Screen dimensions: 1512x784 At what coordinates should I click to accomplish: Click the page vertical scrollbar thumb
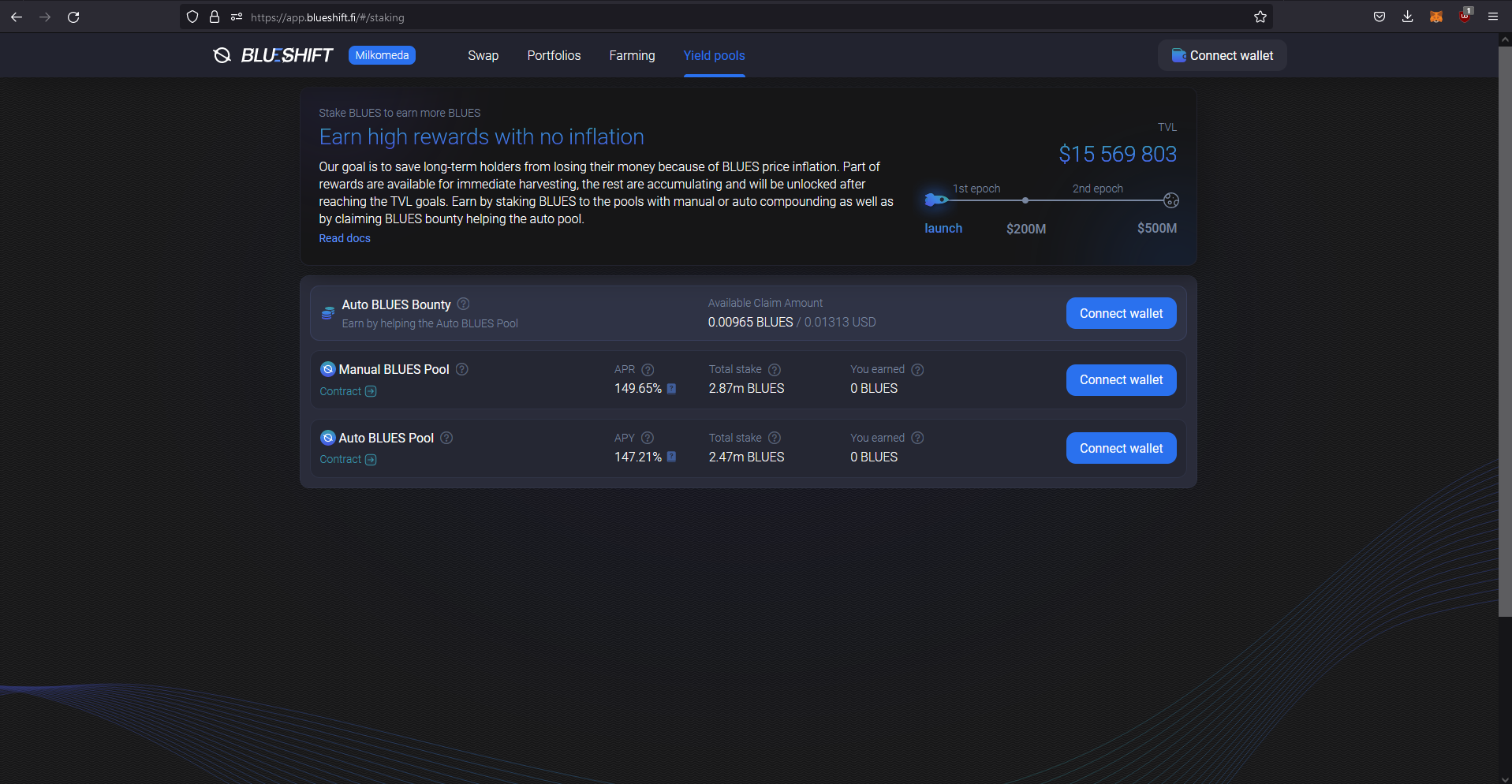pos(1505,331)
